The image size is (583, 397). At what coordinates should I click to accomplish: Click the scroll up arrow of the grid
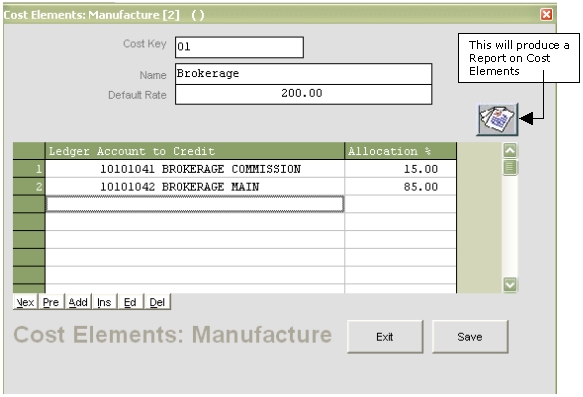[x=510, y=151]
